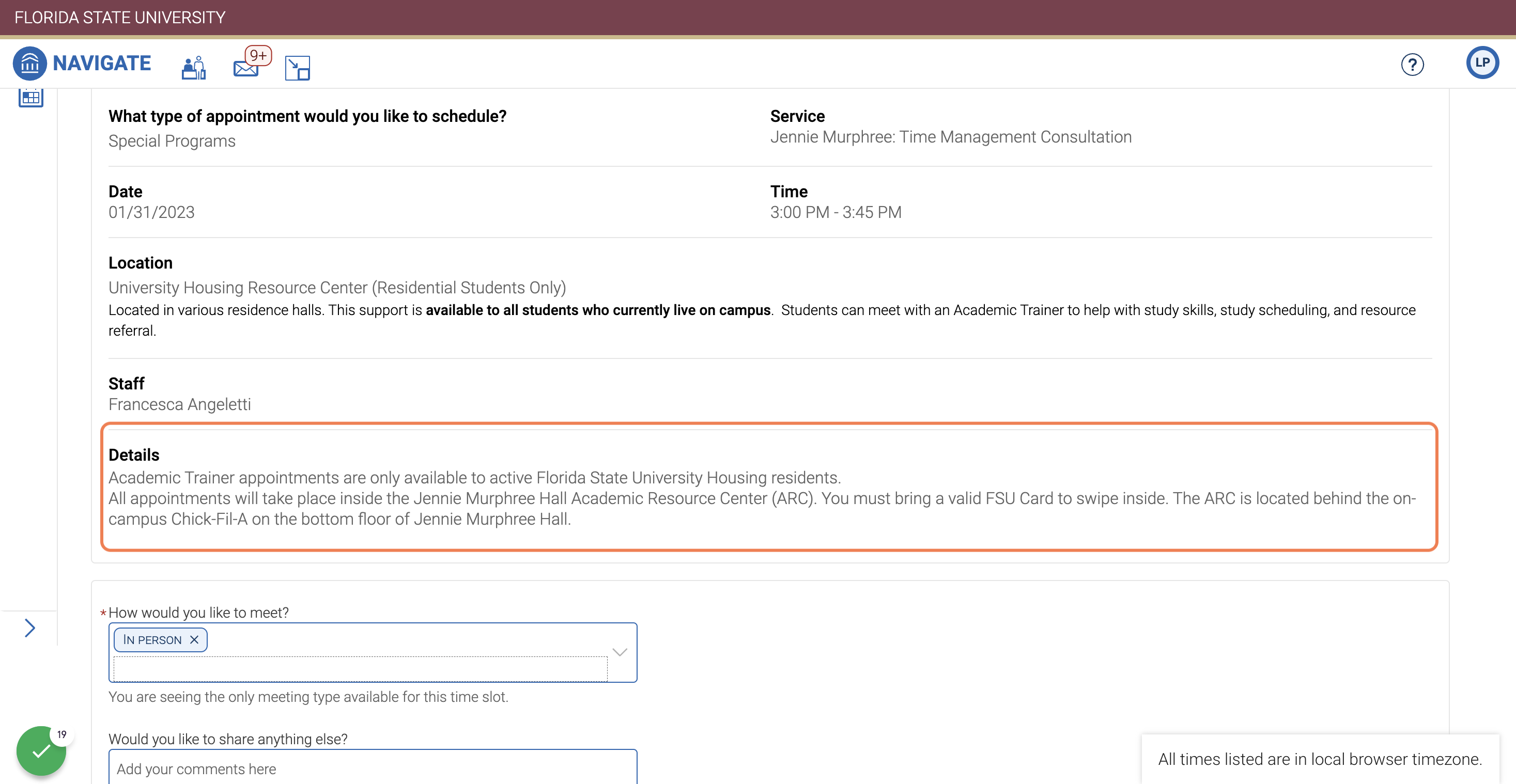The image size is (1516, 784).
Task: Click the Jennie Murphree service text
Action: [x=951, y=137]
